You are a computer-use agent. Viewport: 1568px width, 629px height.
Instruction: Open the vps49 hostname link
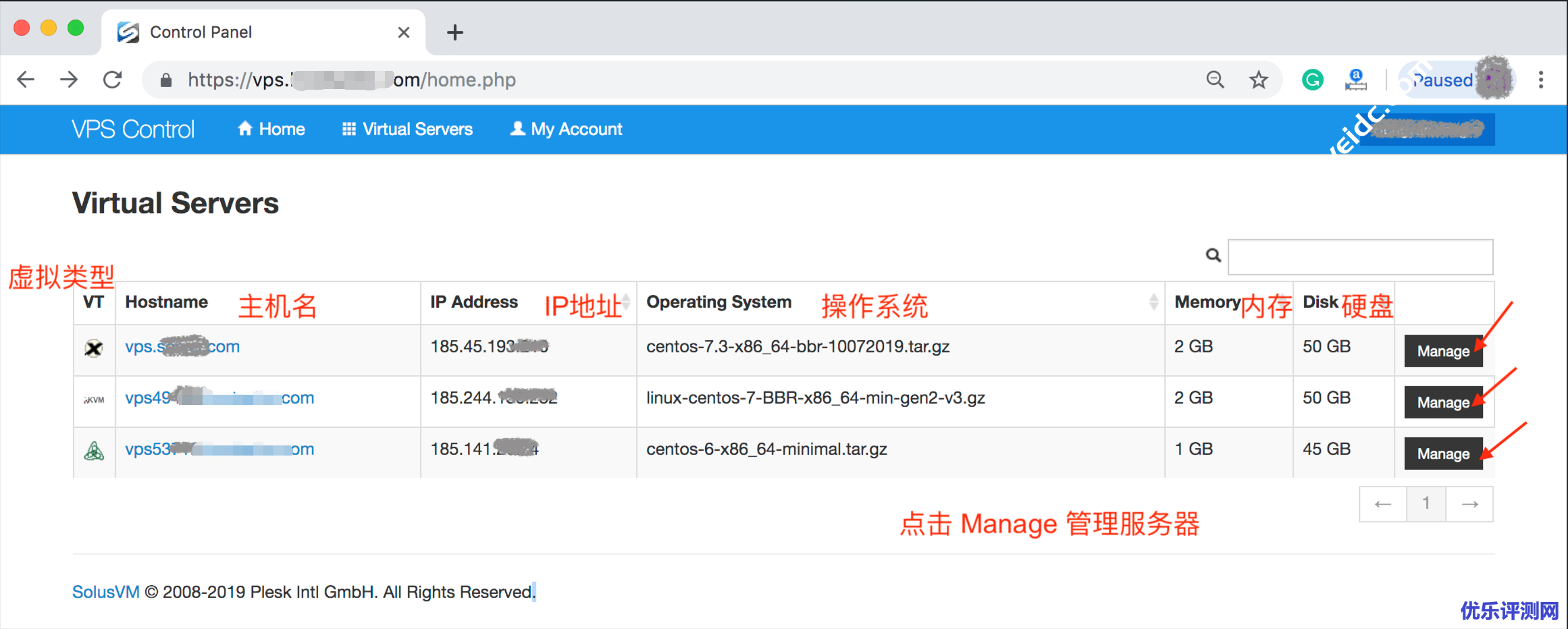coord(219,398)
